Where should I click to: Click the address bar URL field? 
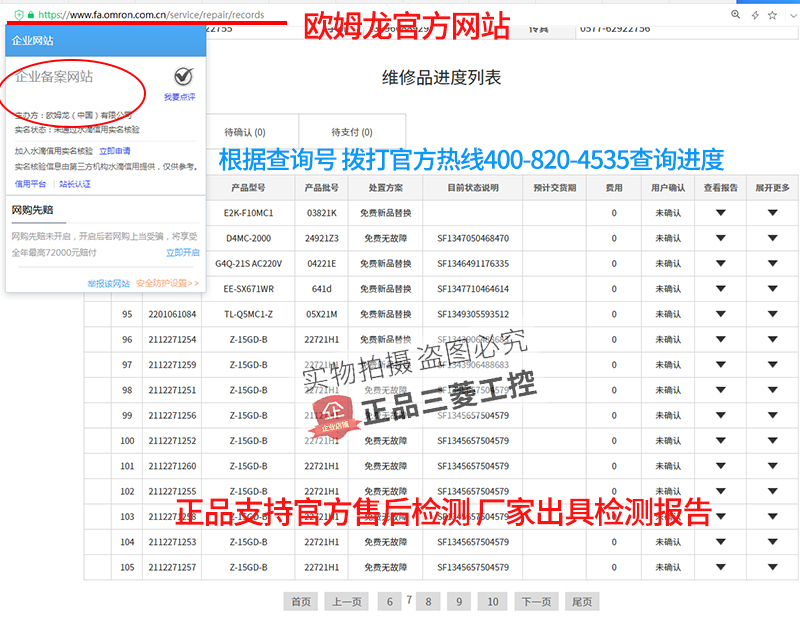(x=152, y=15)
